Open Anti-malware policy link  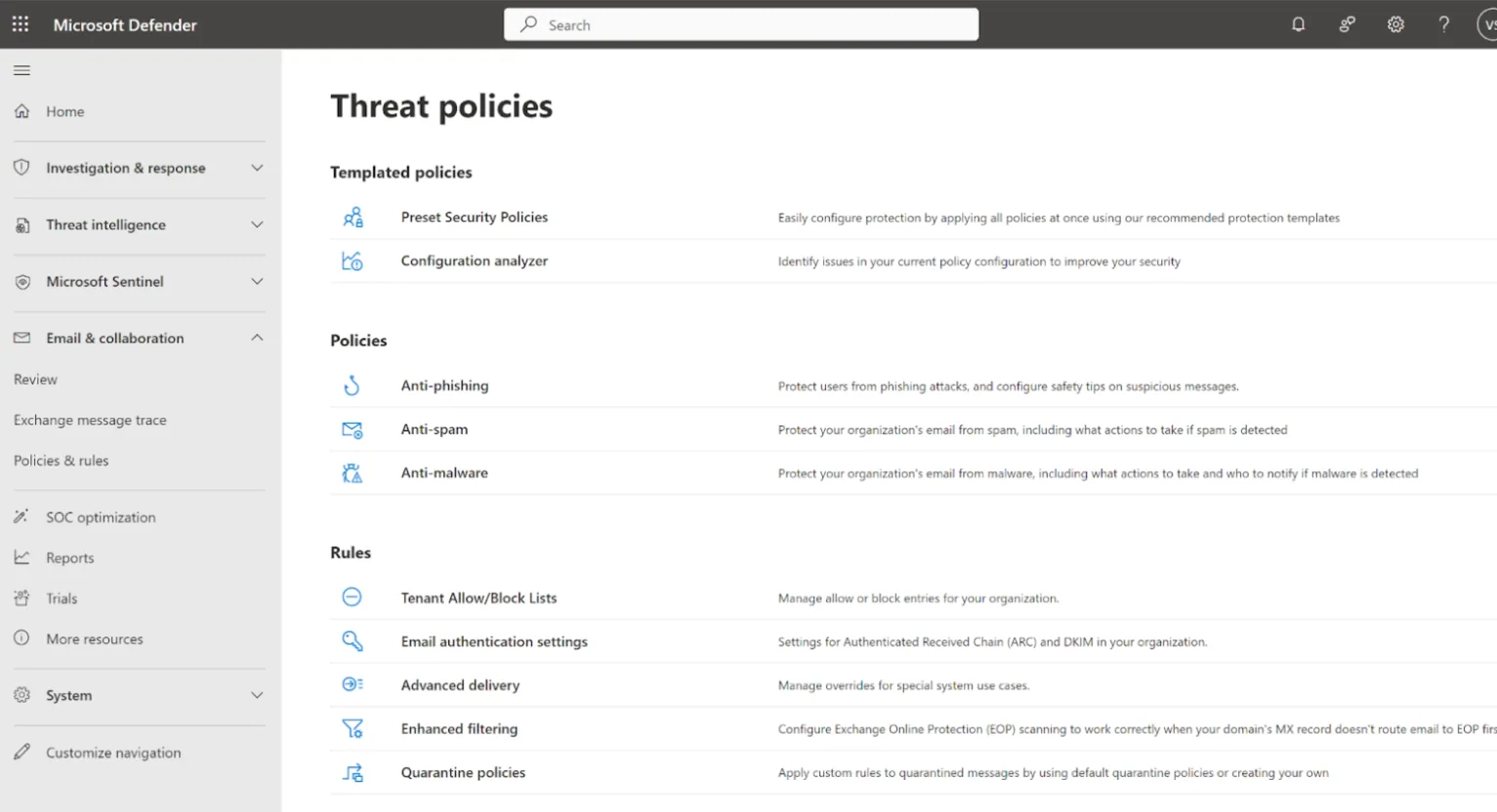tap(444, 472)
